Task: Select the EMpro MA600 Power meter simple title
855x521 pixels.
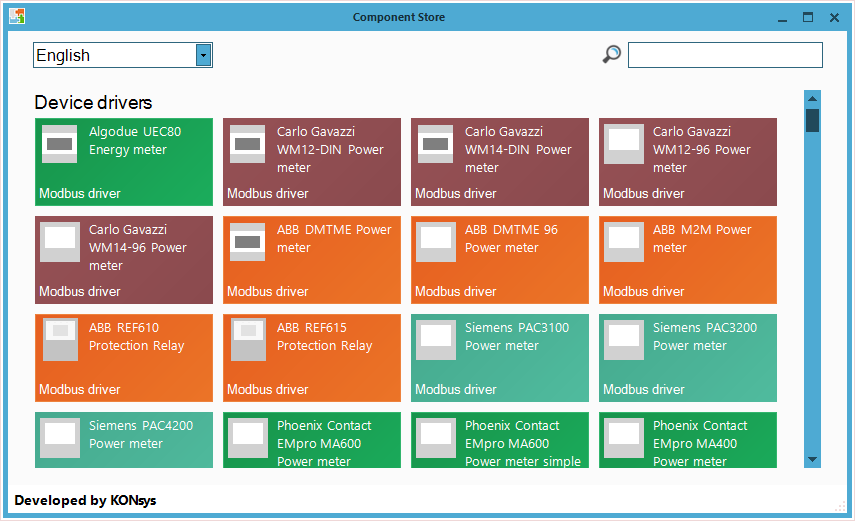Action: 523,444
